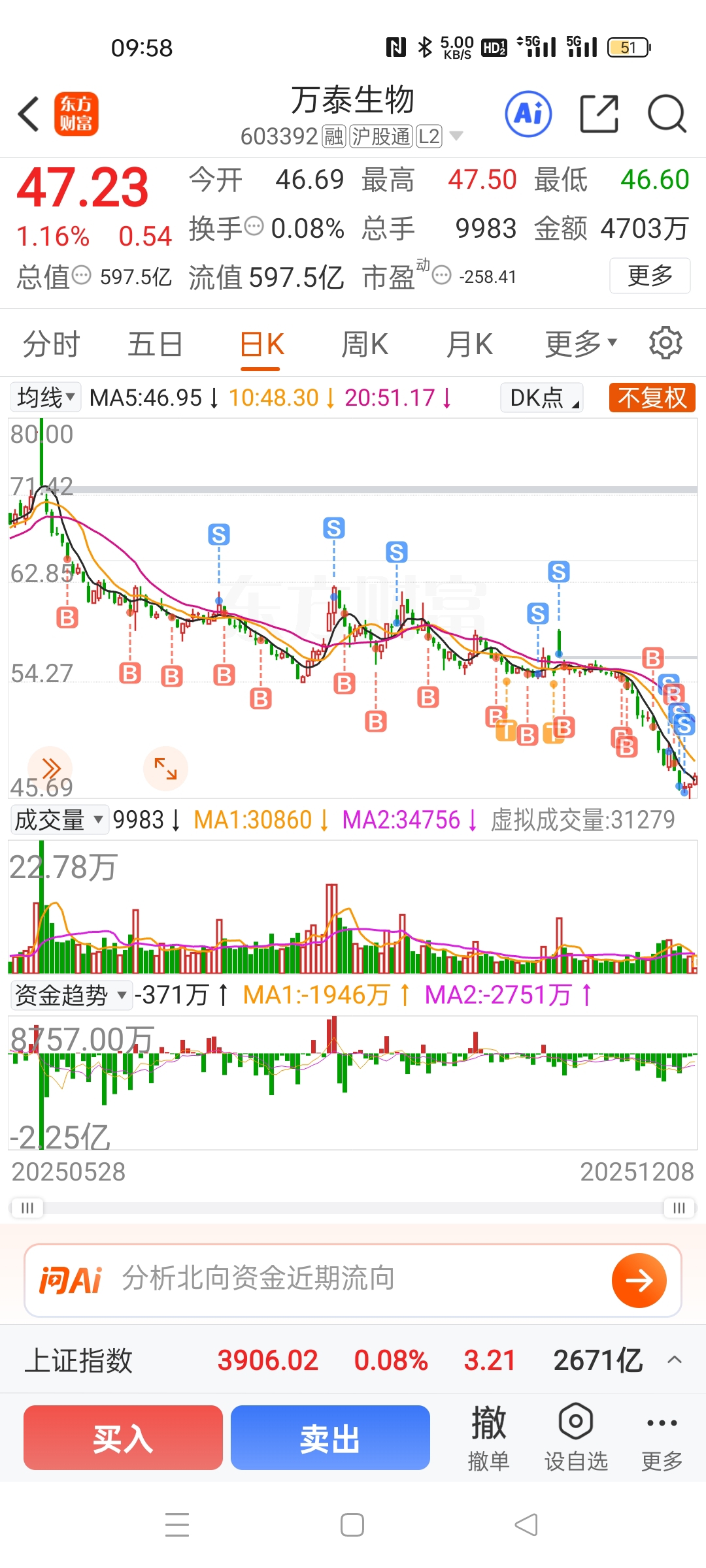Tap the status bar NFC icon
This screenshot has height=1568, width=706.
click(x=396, y=47)
